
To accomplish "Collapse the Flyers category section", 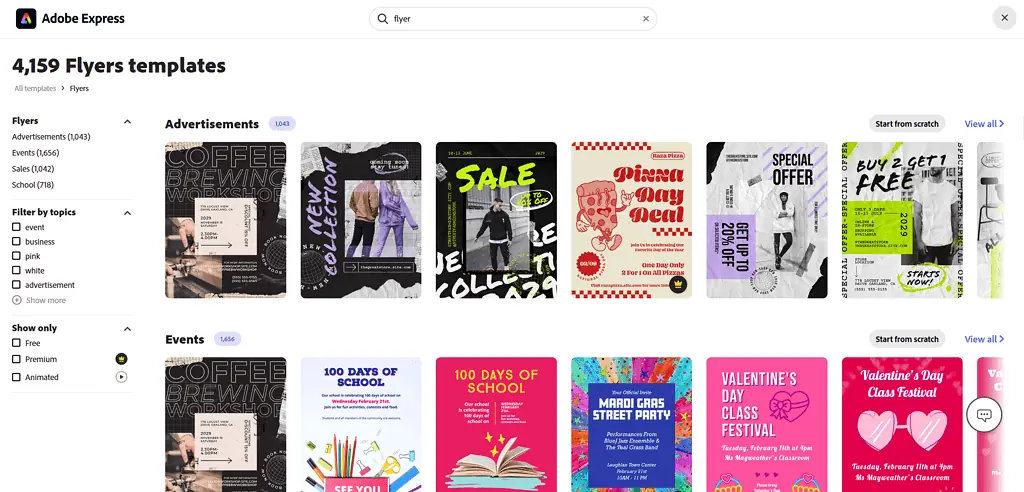I will coord(127,122).
